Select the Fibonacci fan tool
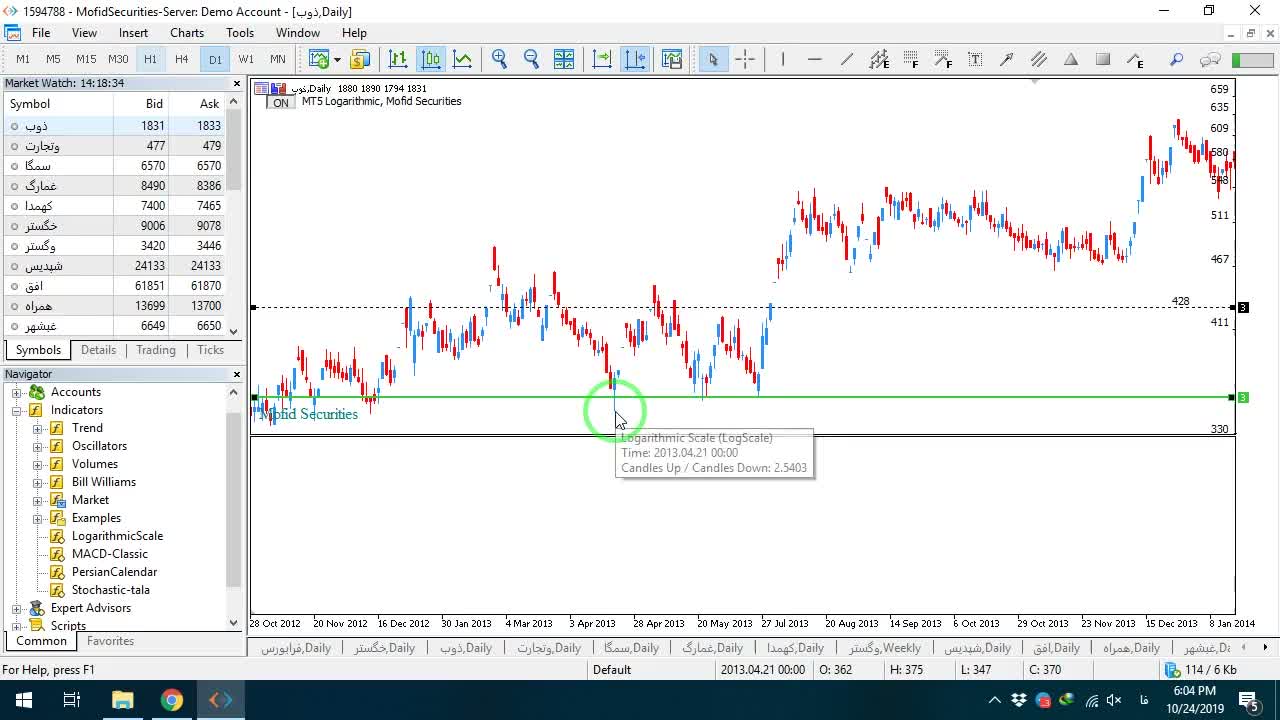 (x=943, y=59)
